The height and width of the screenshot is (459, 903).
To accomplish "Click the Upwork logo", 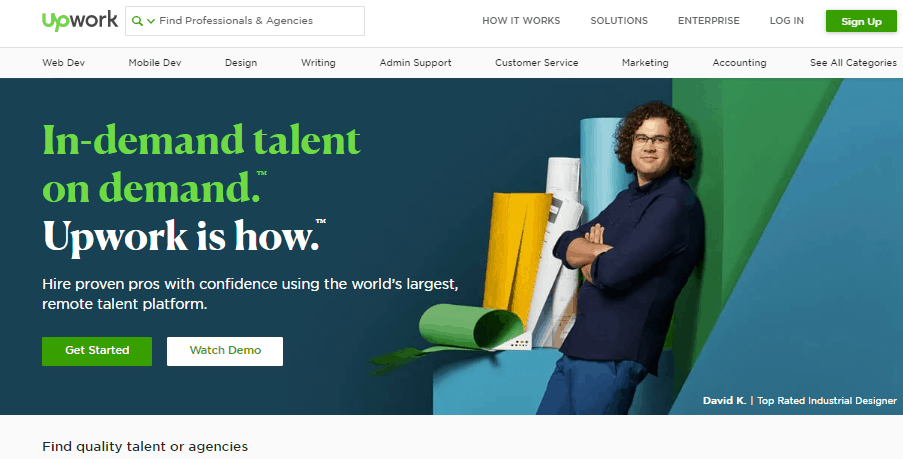I will click(x=79, y=20).
